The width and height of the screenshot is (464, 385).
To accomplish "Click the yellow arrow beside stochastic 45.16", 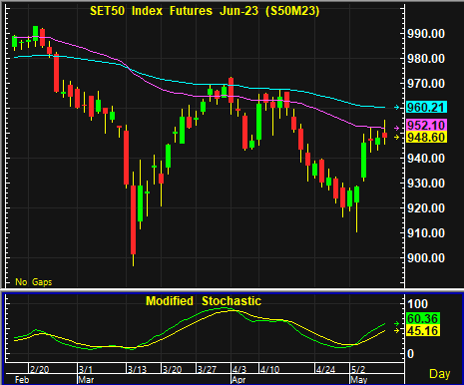I will tap(397, 330).
